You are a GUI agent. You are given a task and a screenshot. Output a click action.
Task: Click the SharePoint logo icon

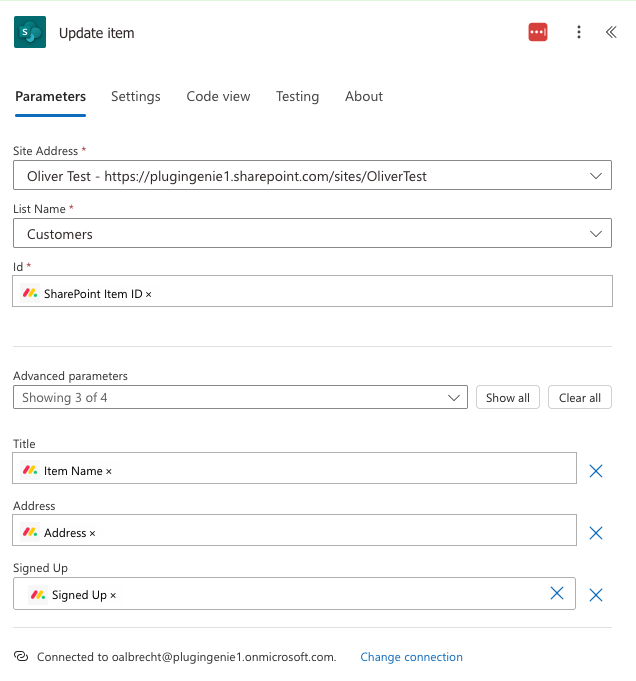30,32
